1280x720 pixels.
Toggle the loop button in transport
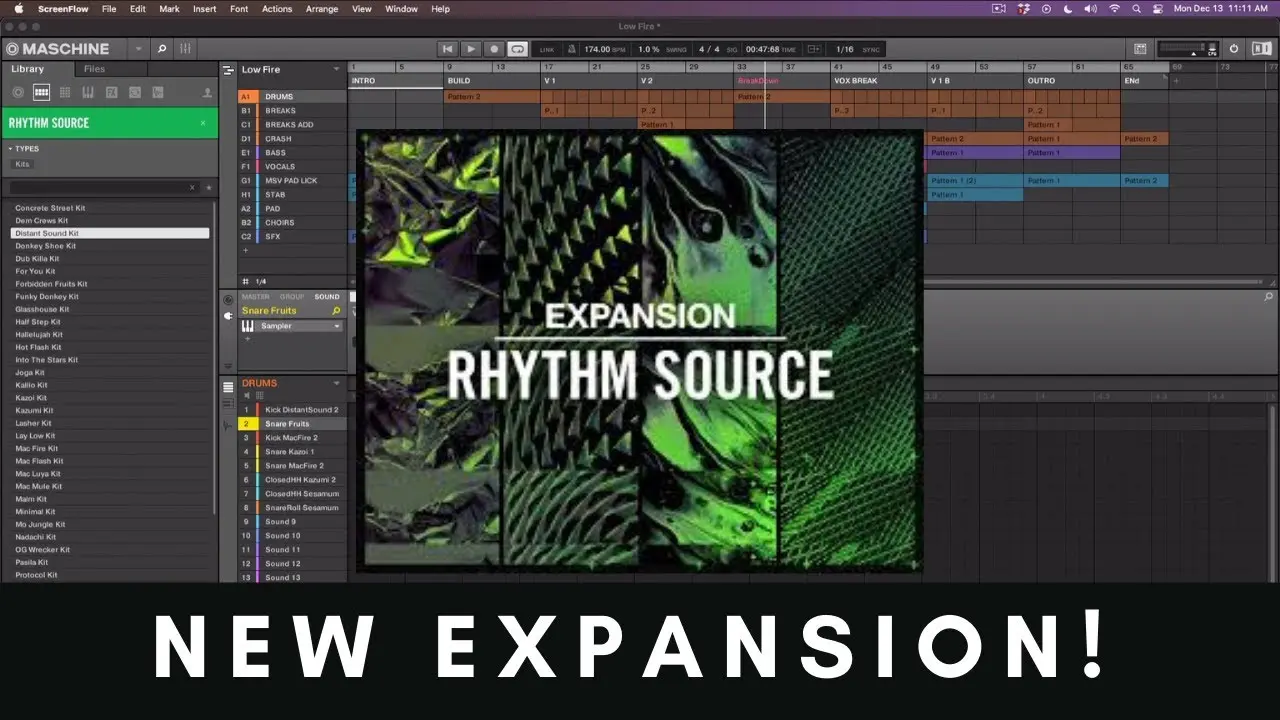[517, 48]
